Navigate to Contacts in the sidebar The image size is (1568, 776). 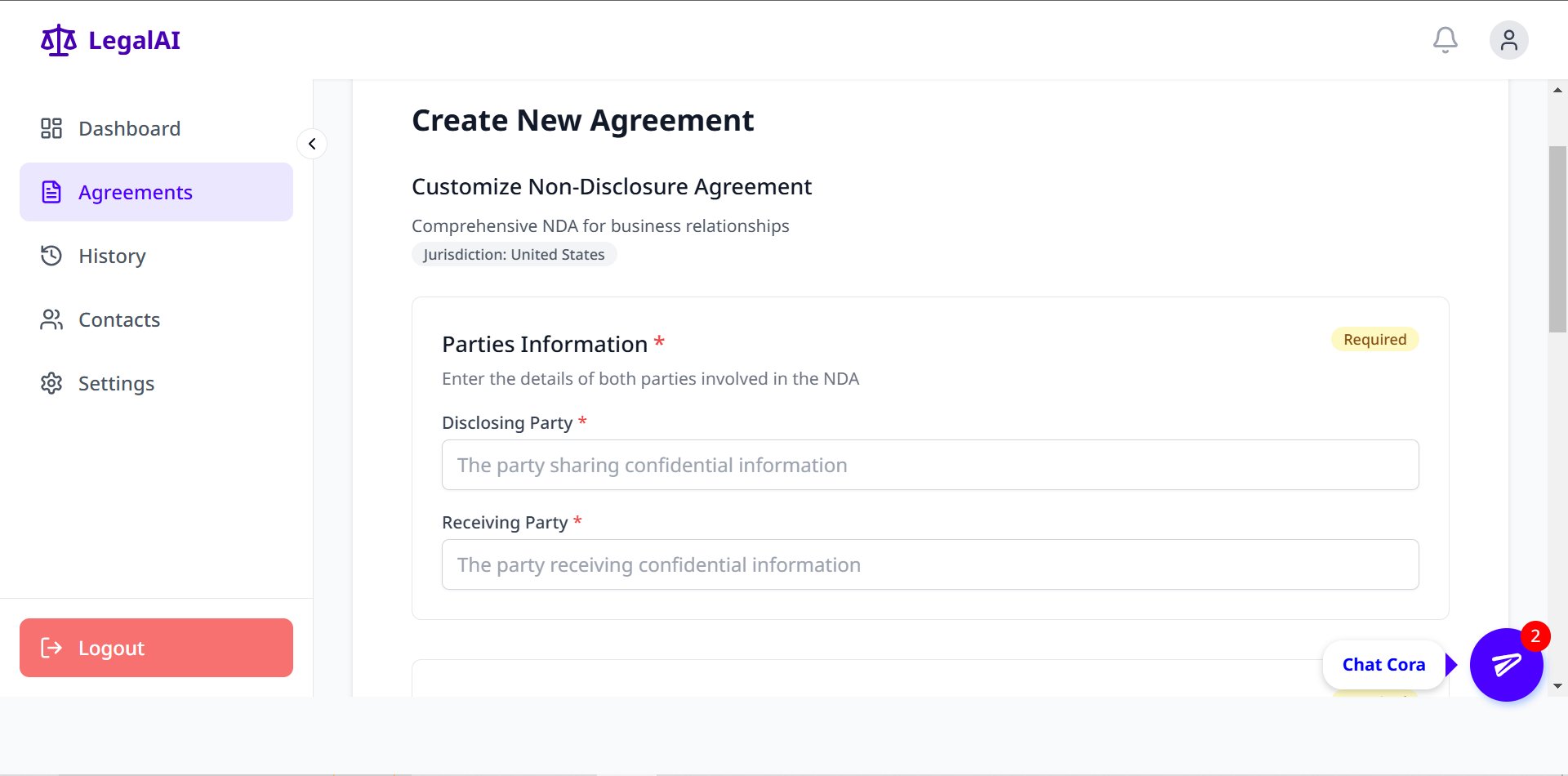[119, 319]
